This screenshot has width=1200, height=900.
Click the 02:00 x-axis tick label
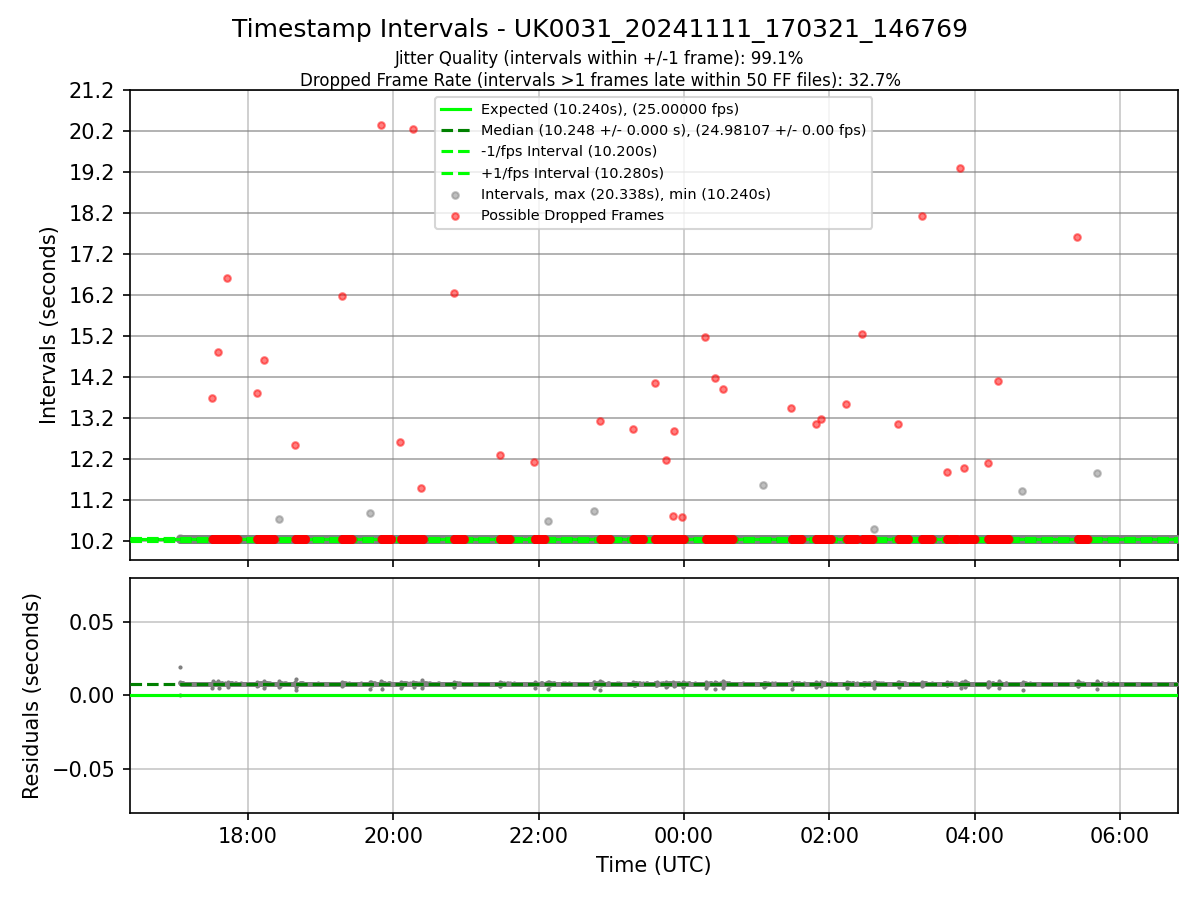coord(829,835)
